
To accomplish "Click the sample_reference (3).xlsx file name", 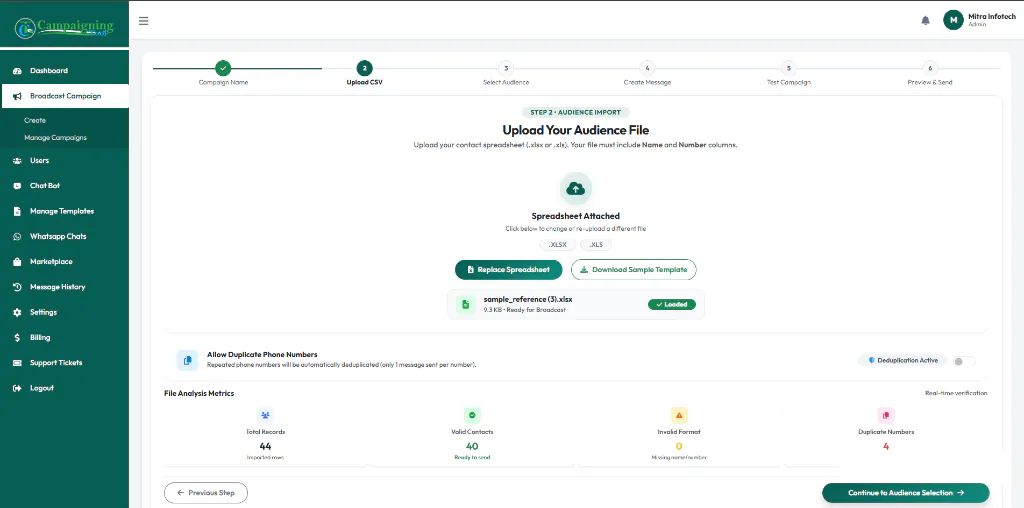I will pyautogui.click(x=528, y=299).
